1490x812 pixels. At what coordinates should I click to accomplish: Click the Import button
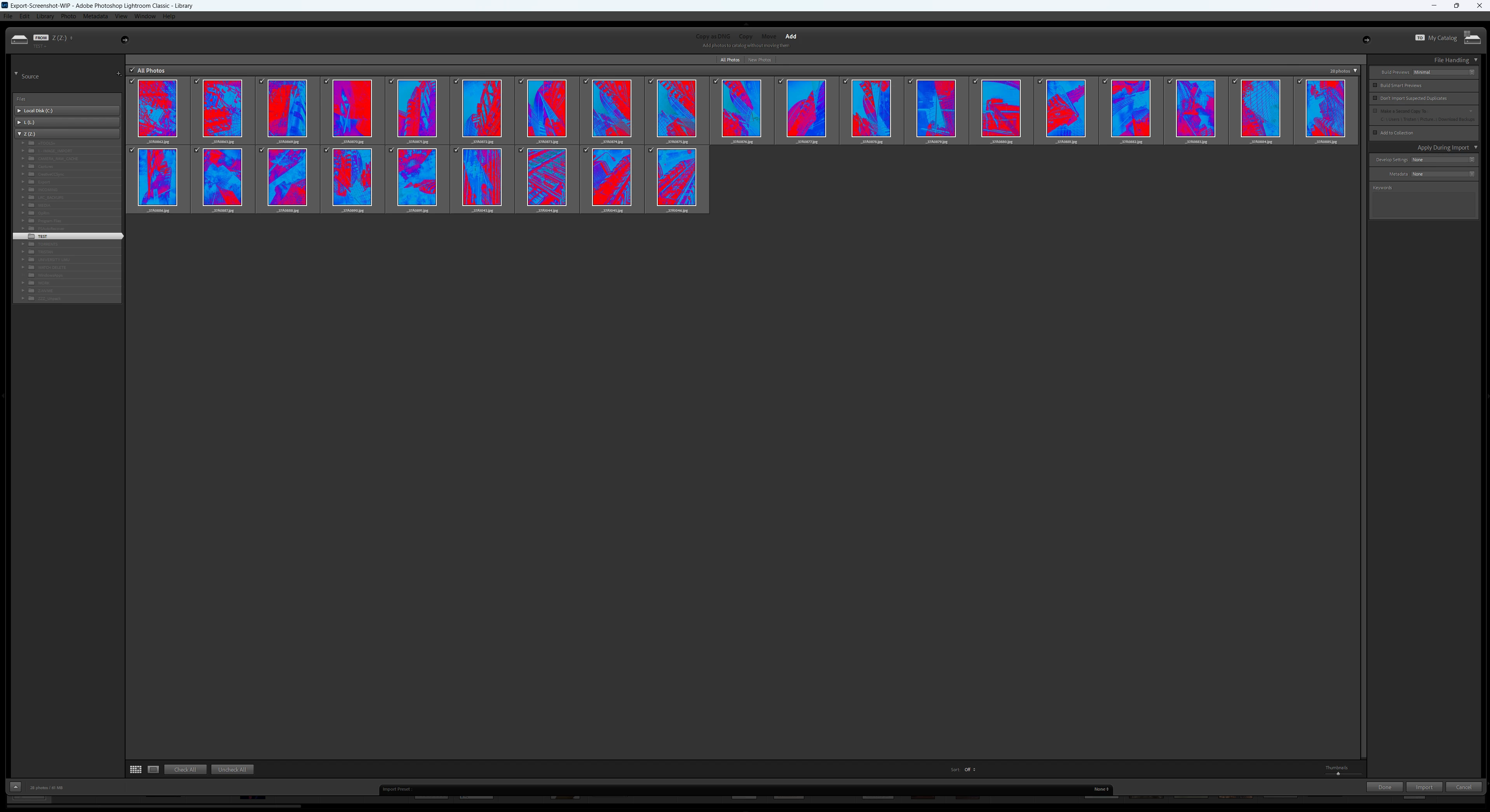[x=1424, y=787]
